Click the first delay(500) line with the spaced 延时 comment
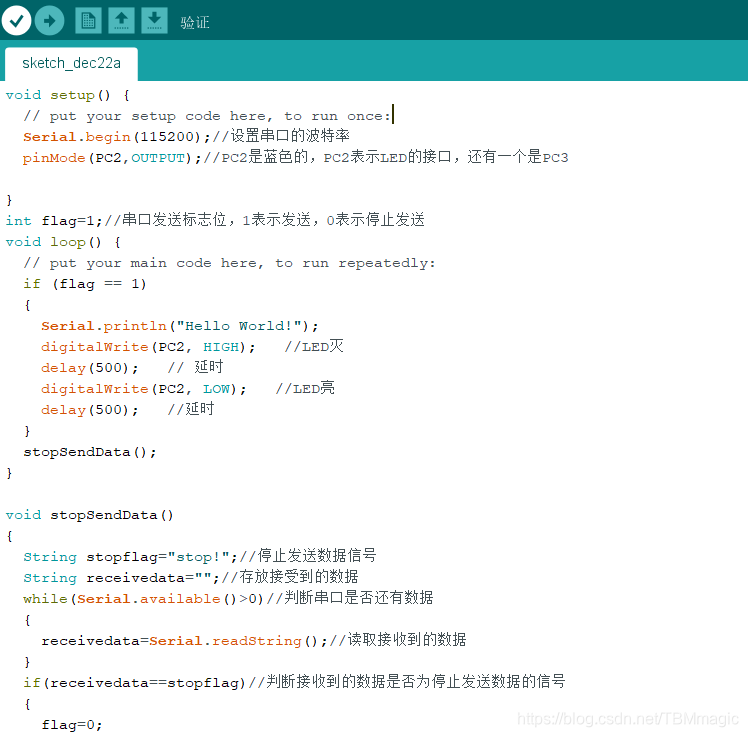Image resolution: width=748 pixels, height=737 pixels. coord(132,368)
